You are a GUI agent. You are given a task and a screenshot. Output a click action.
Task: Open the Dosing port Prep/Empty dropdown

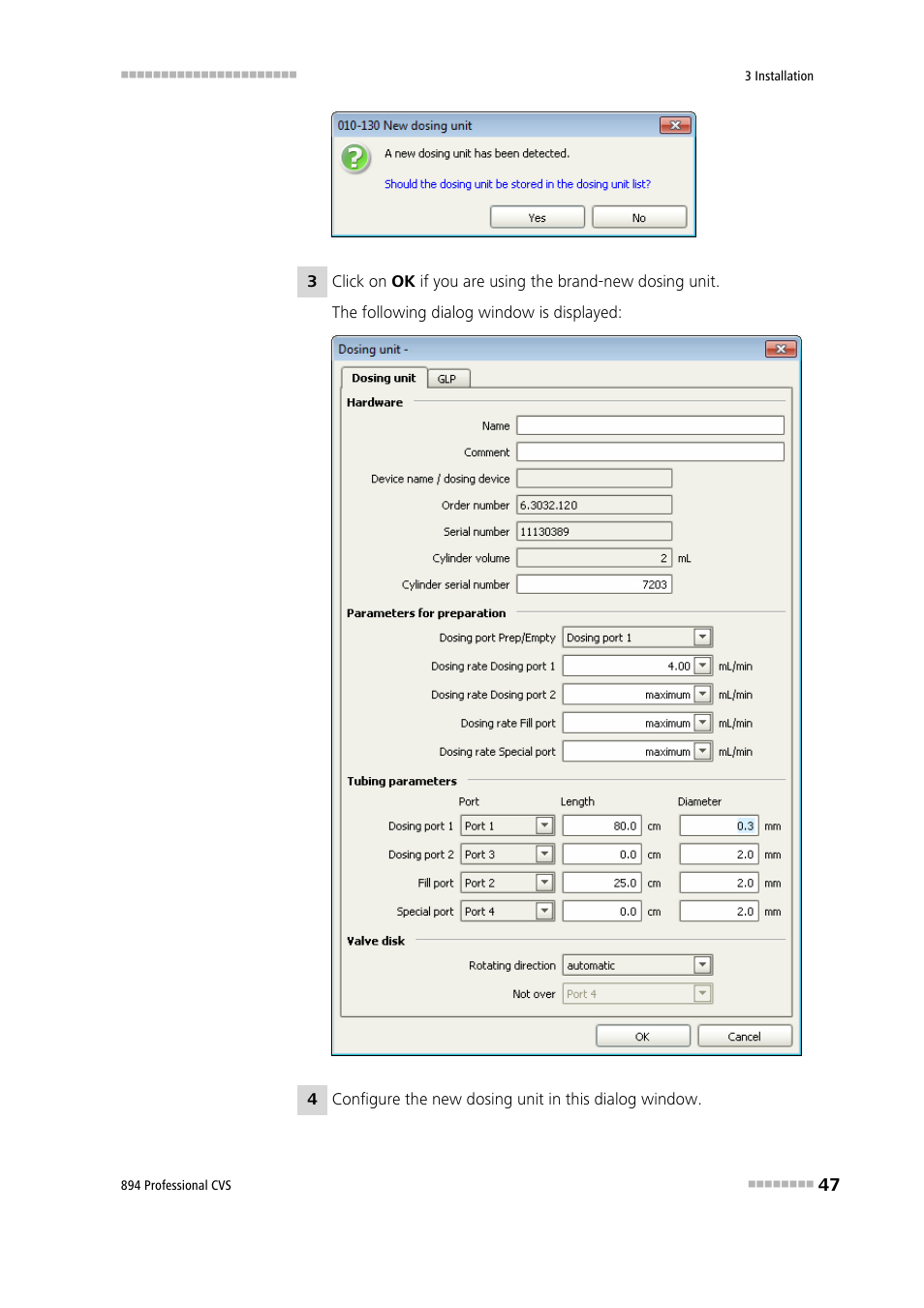tap(702, 638)
